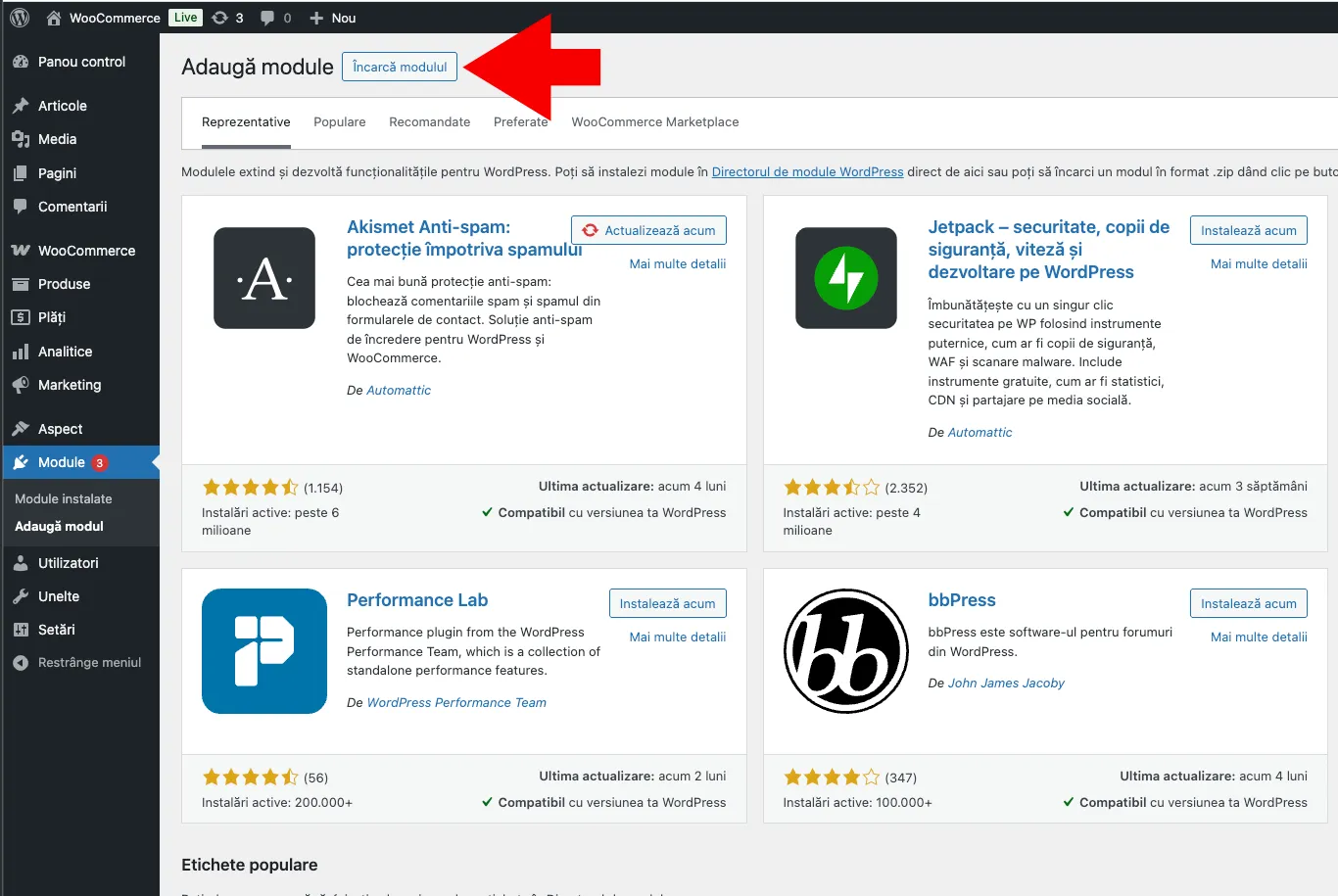Select Adaugă modul submenu item
Screen dimensions: 1338x896
[x=59, y=526]
